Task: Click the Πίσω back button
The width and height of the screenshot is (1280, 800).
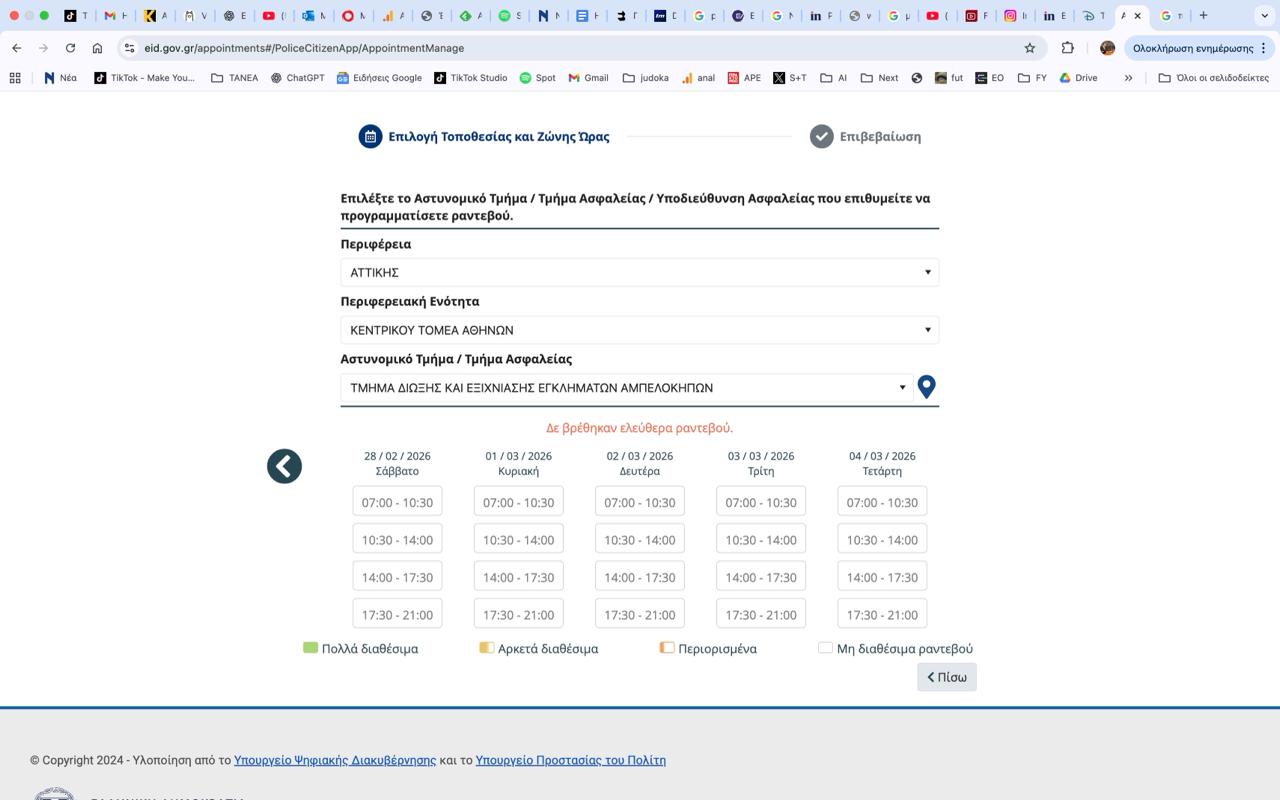Action: (946, 677)
